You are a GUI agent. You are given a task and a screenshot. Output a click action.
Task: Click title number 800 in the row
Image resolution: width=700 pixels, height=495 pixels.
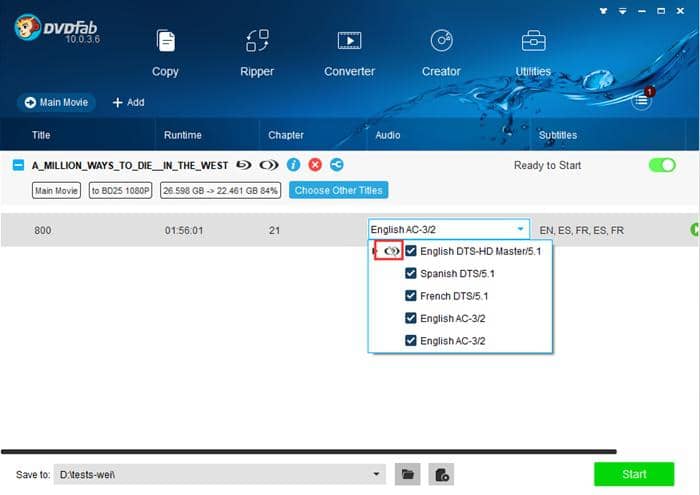tap(43, 230)
